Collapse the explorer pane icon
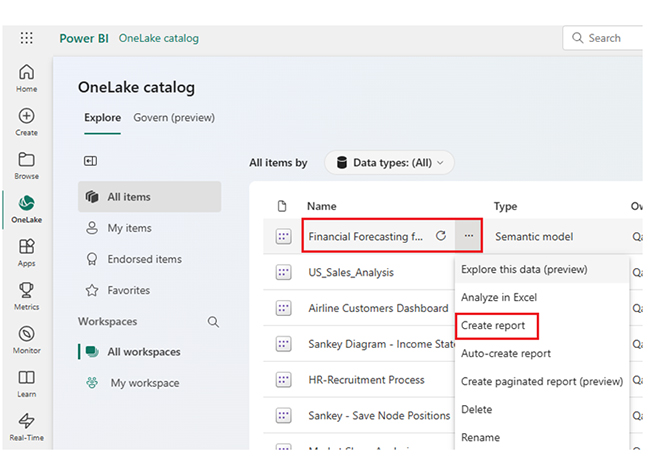 coord(90,161)
